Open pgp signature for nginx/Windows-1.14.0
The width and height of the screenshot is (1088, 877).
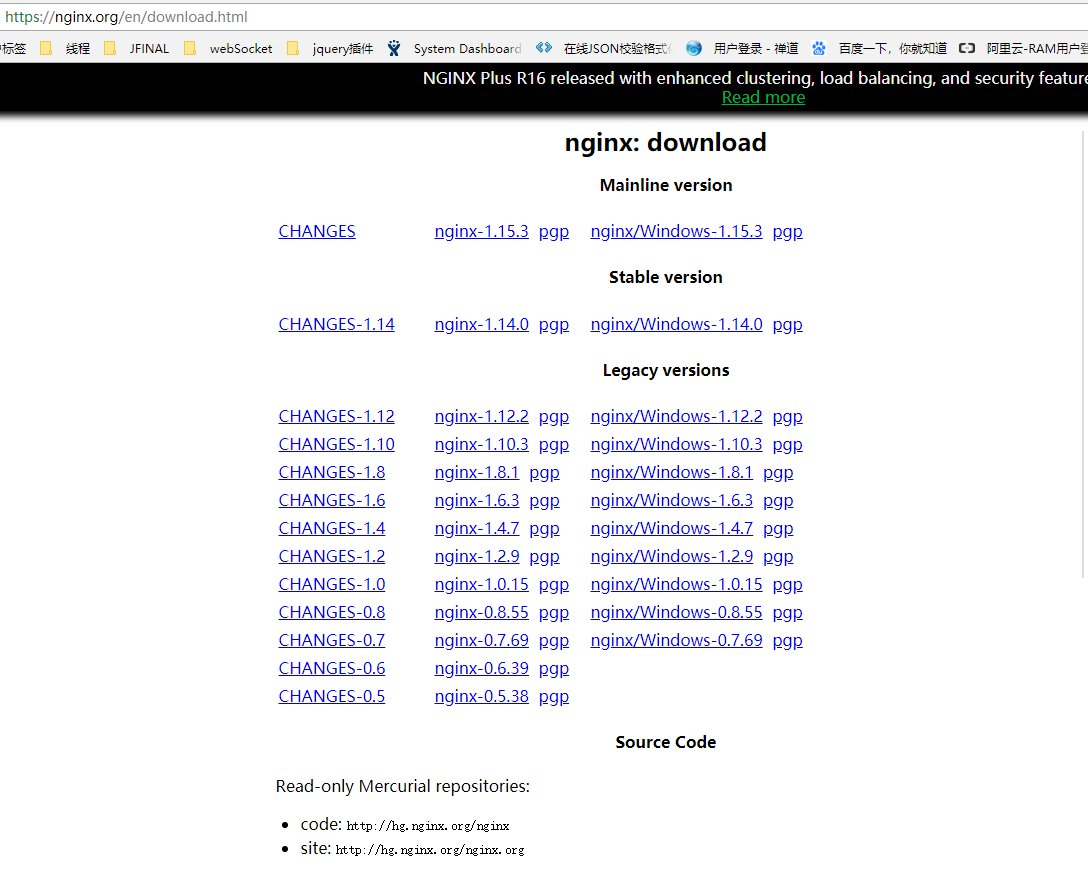[x=788, y=325]
